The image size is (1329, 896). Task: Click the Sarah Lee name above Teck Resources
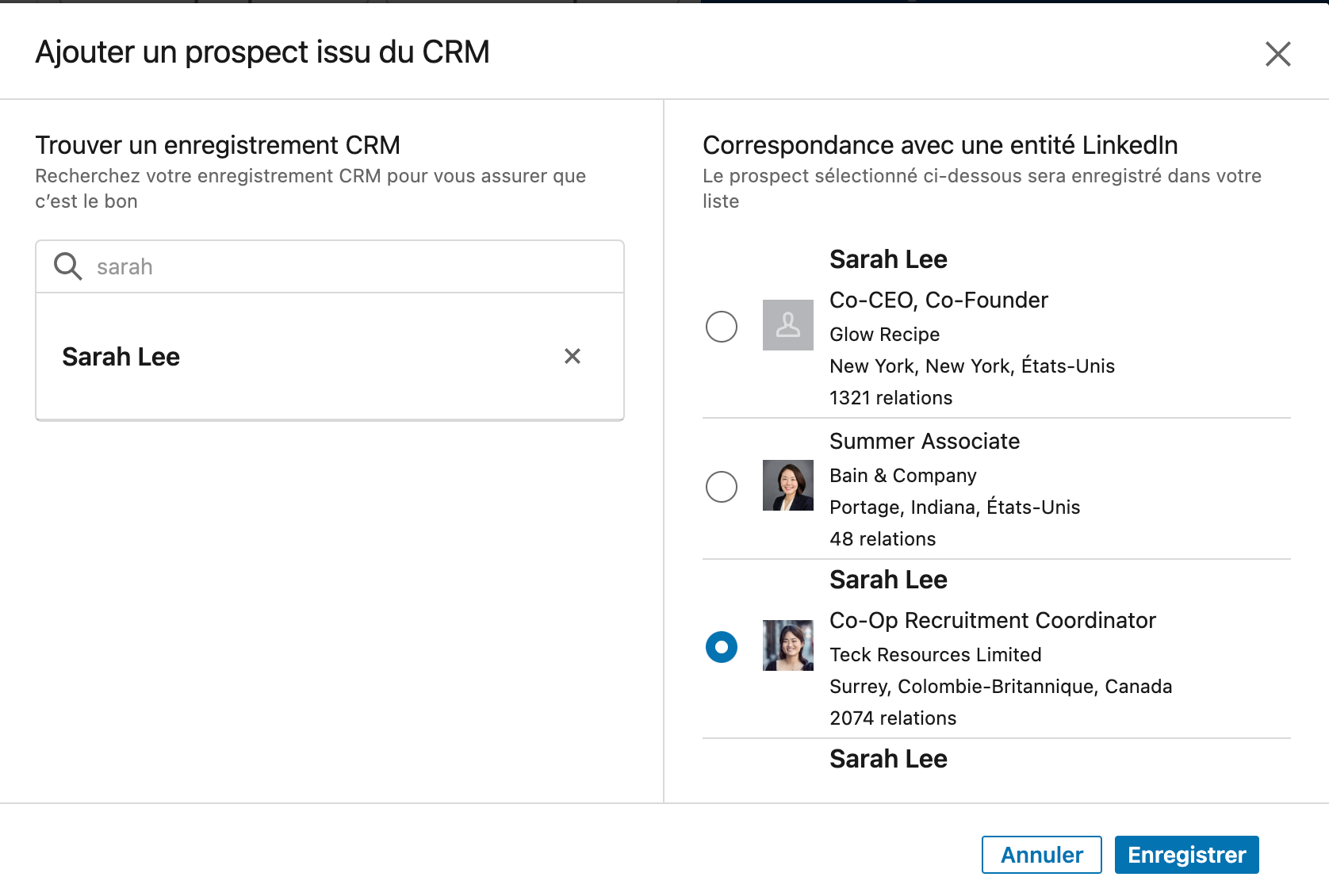pyautogui.click(x=888, y=580)
